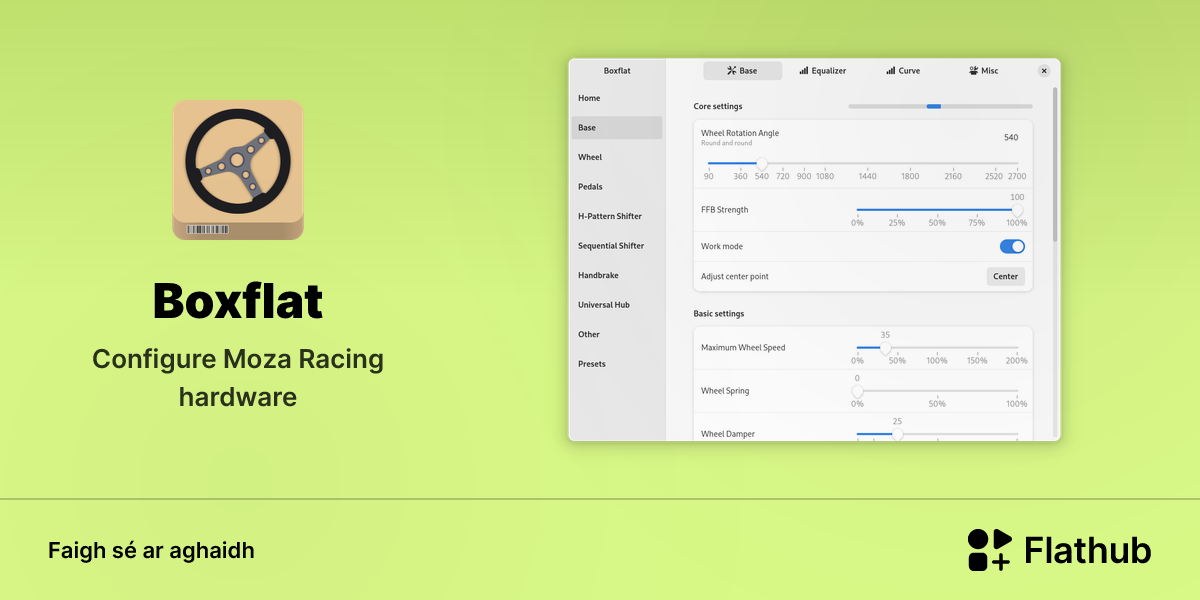
Task: Open the Misc tab
Action: pyautogui.click(x=984, y=71)
